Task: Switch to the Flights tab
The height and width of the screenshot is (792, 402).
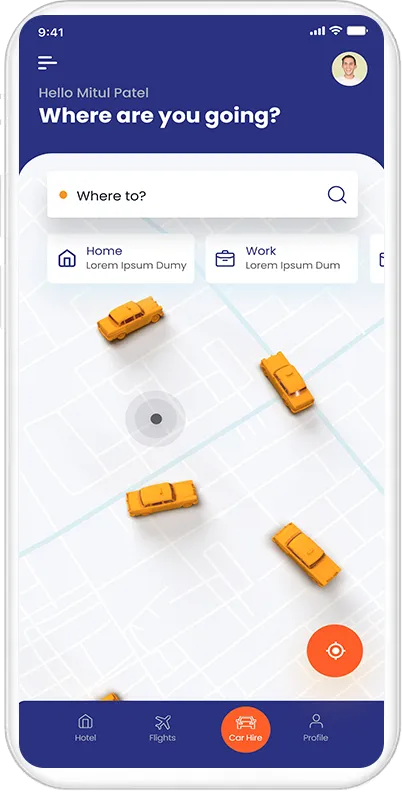Action: pos(163,728)
